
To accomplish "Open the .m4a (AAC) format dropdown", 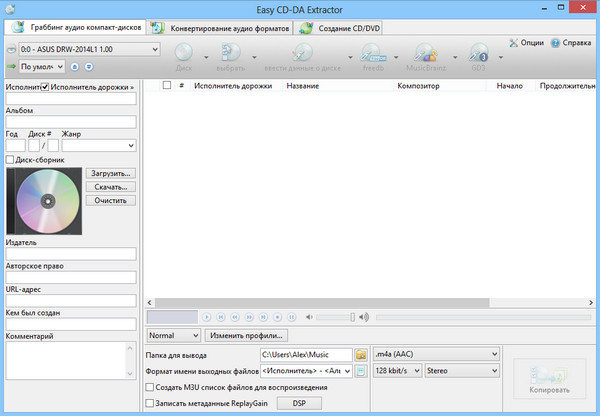I will click(492, 354).
